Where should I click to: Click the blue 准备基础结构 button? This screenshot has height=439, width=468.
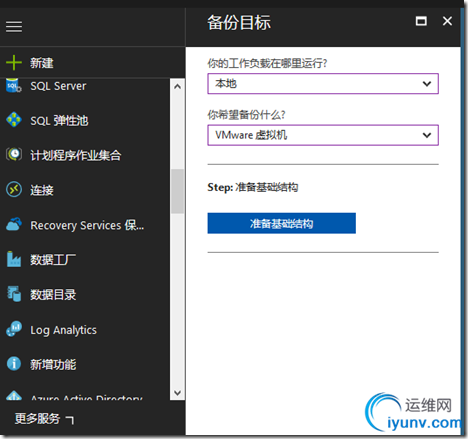click(281, 223)
